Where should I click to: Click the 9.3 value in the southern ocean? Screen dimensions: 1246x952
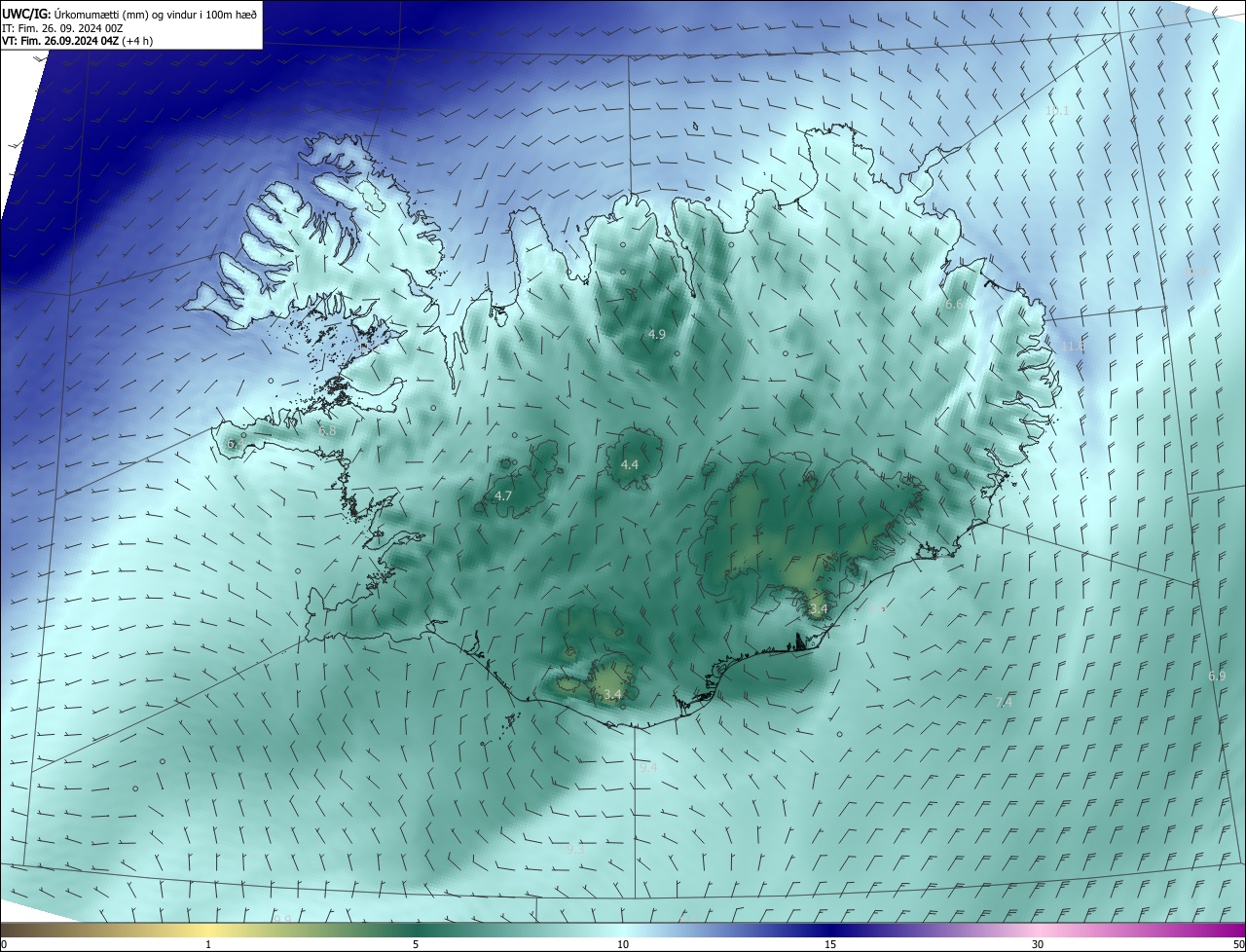point(575,849)
